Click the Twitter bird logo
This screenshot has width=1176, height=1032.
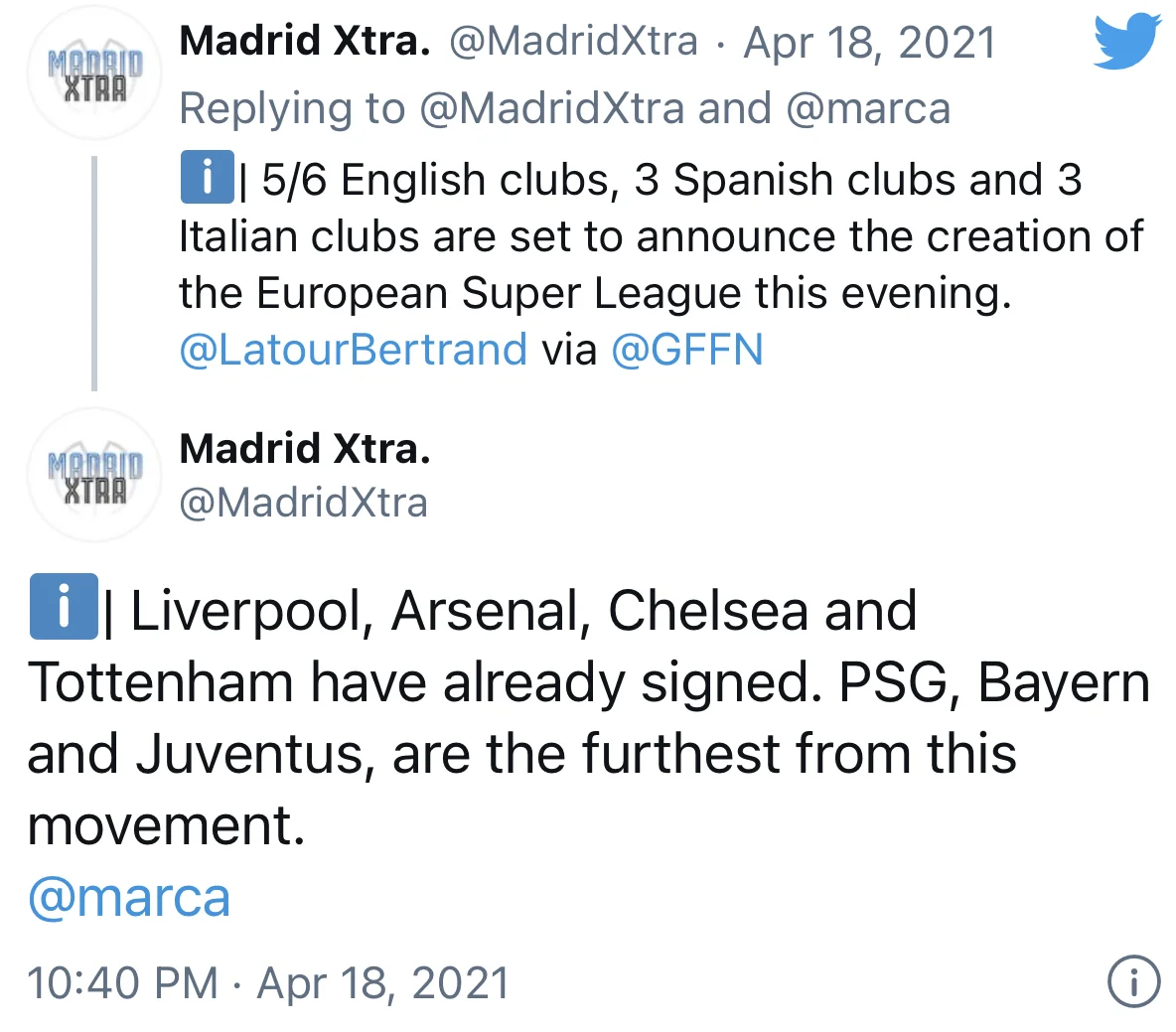[1126, 42]
